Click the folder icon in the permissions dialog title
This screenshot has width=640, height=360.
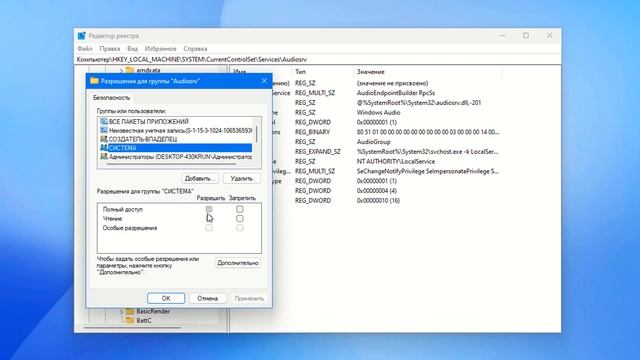pyautogui.click(x=95, y=81)
